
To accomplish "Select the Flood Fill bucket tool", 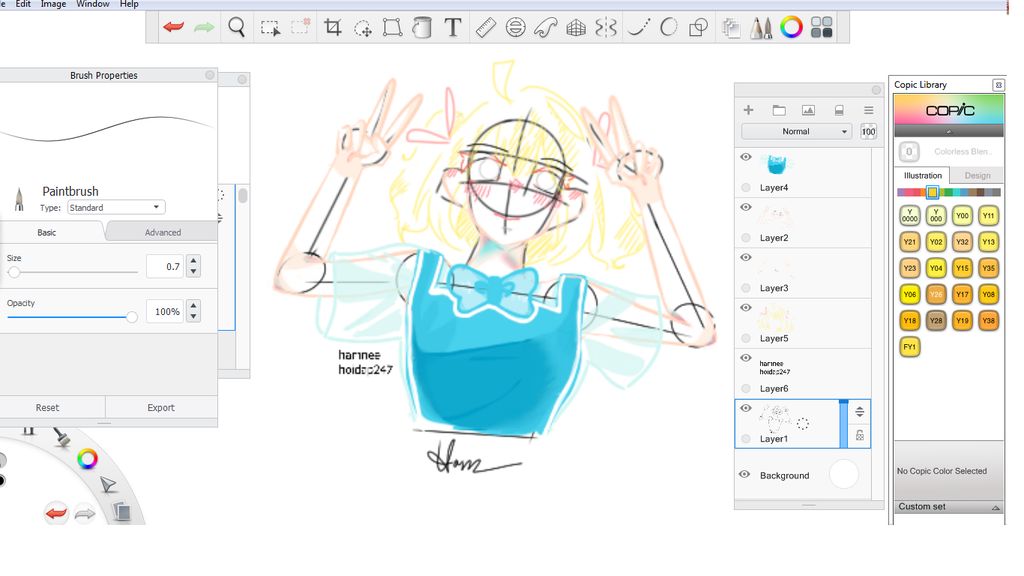I will [x=422, y=27].
